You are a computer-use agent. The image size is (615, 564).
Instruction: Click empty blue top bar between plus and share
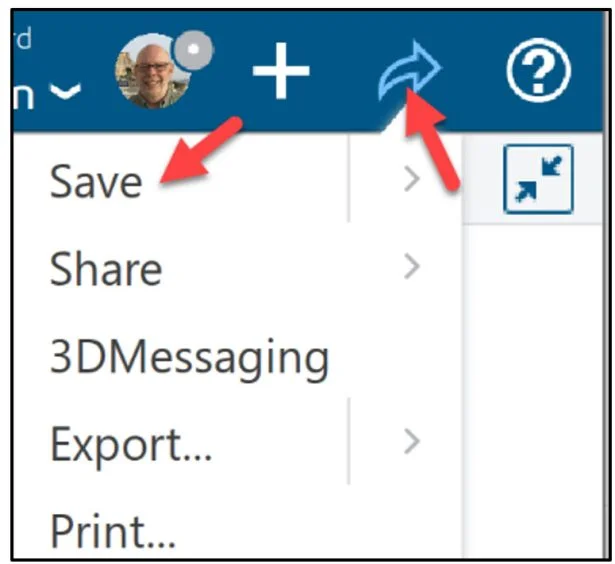(343, 71)
